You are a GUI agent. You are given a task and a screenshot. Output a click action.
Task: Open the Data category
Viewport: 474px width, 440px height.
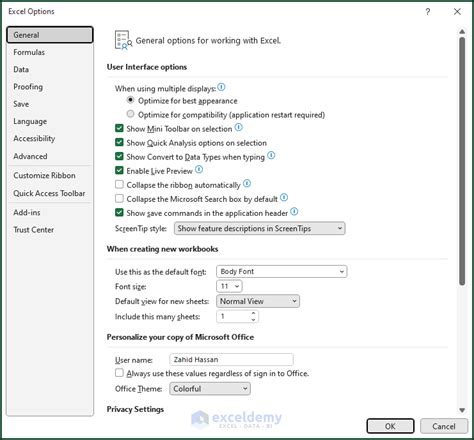coord(50,69)
